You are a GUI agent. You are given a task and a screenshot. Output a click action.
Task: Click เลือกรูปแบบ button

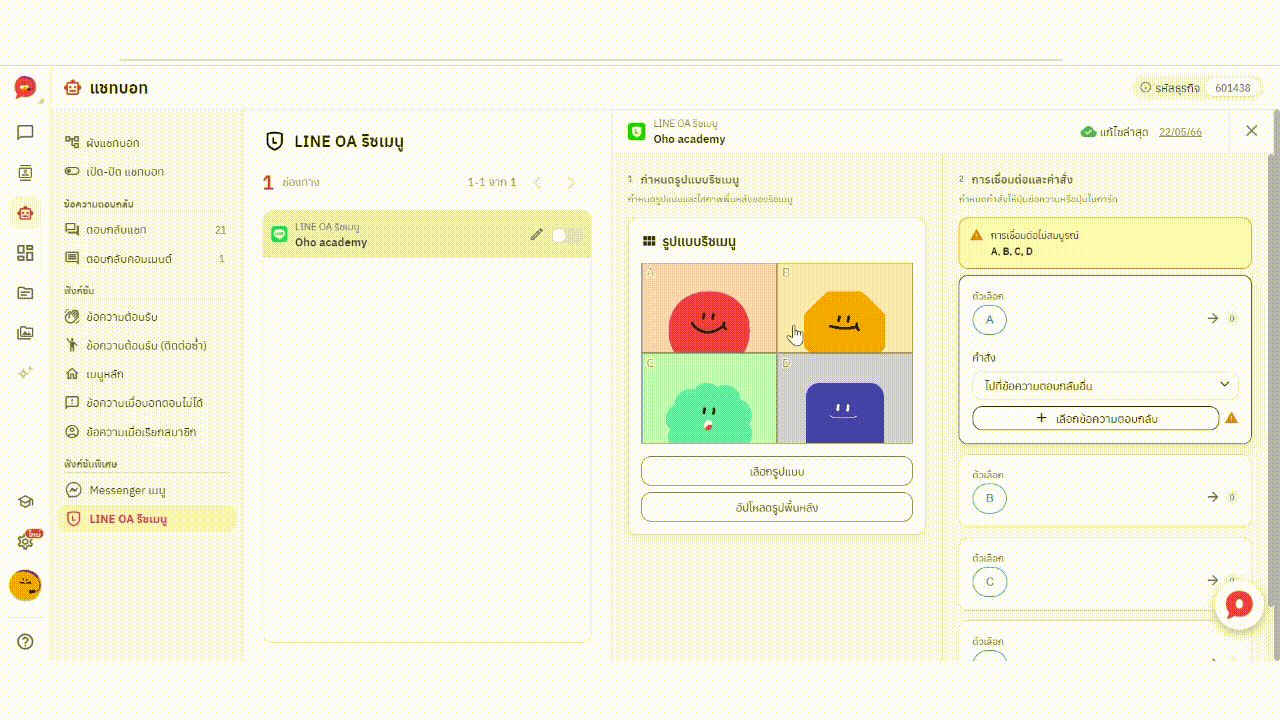pos(777,471)
